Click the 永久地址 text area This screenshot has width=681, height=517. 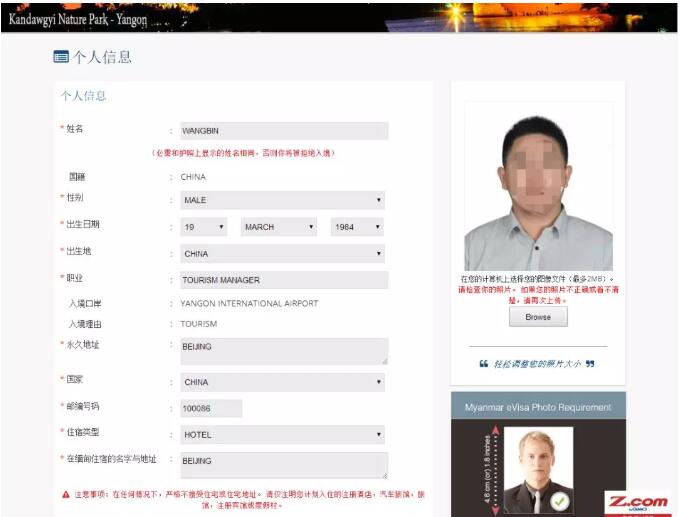coord(283,350)
